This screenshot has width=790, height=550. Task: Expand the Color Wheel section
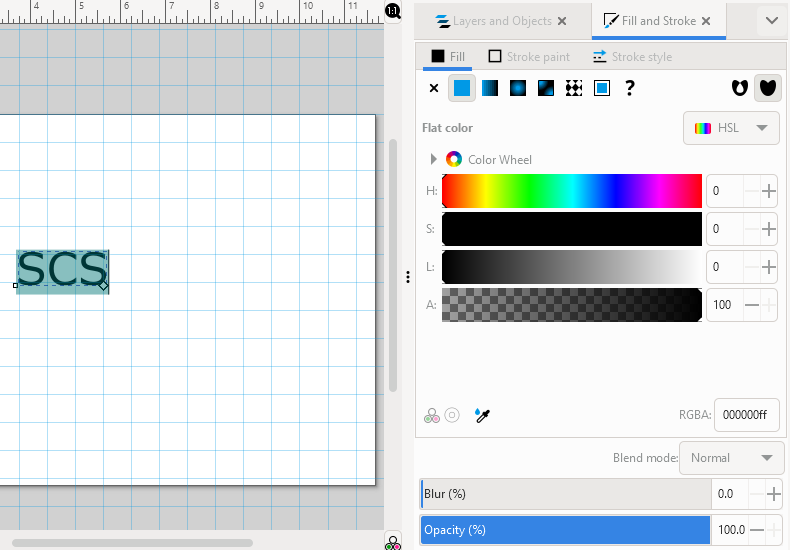(434, 159)
